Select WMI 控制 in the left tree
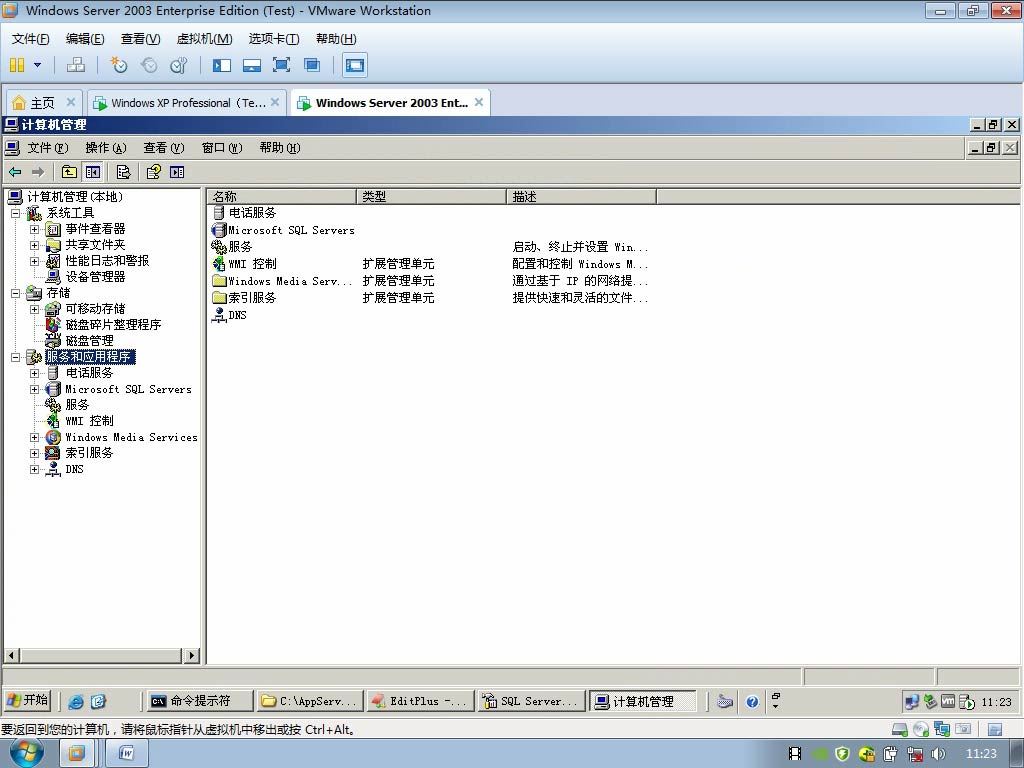 click(89, 421)
